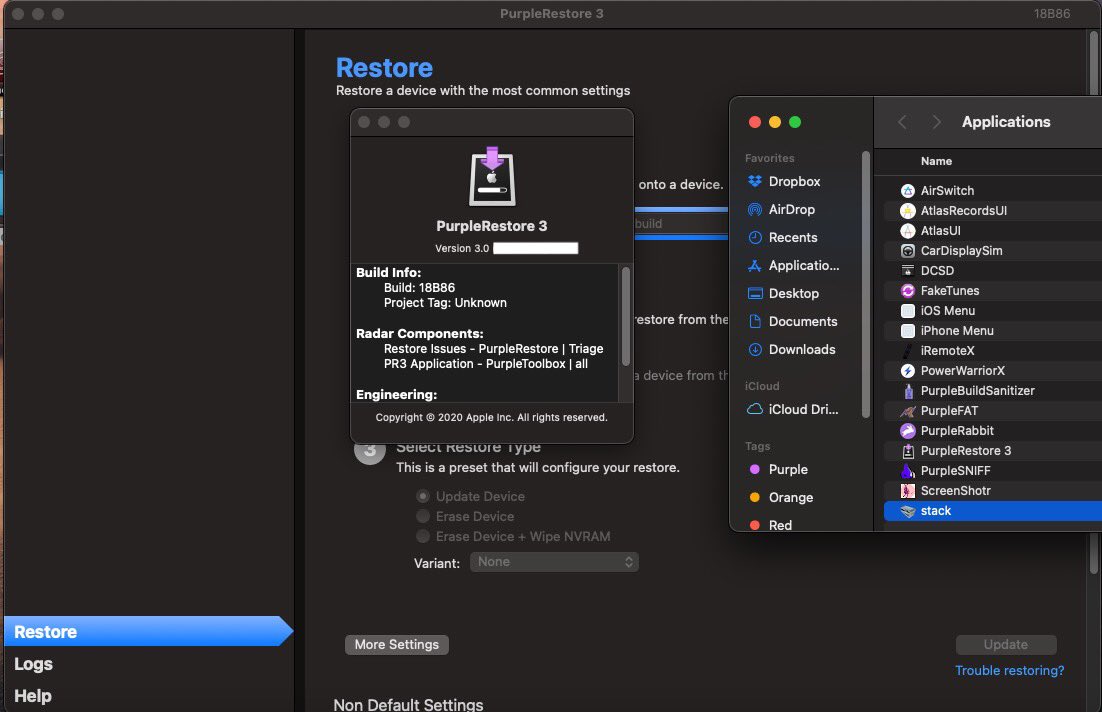Select the Erase Device radio button
The height and width of the screenshot is (712, 1102).
(x=423, y=517)
